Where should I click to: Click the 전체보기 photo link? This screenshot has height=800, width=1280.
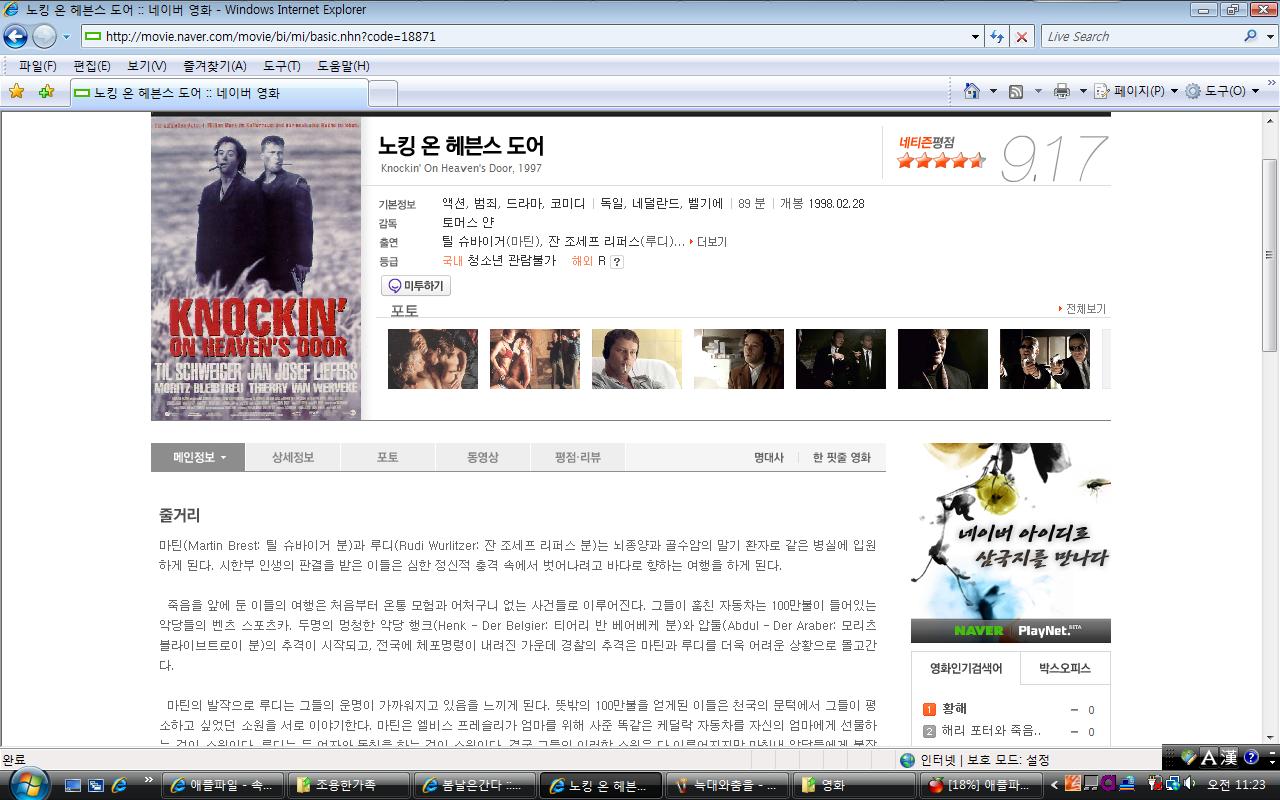[1084, 309]
